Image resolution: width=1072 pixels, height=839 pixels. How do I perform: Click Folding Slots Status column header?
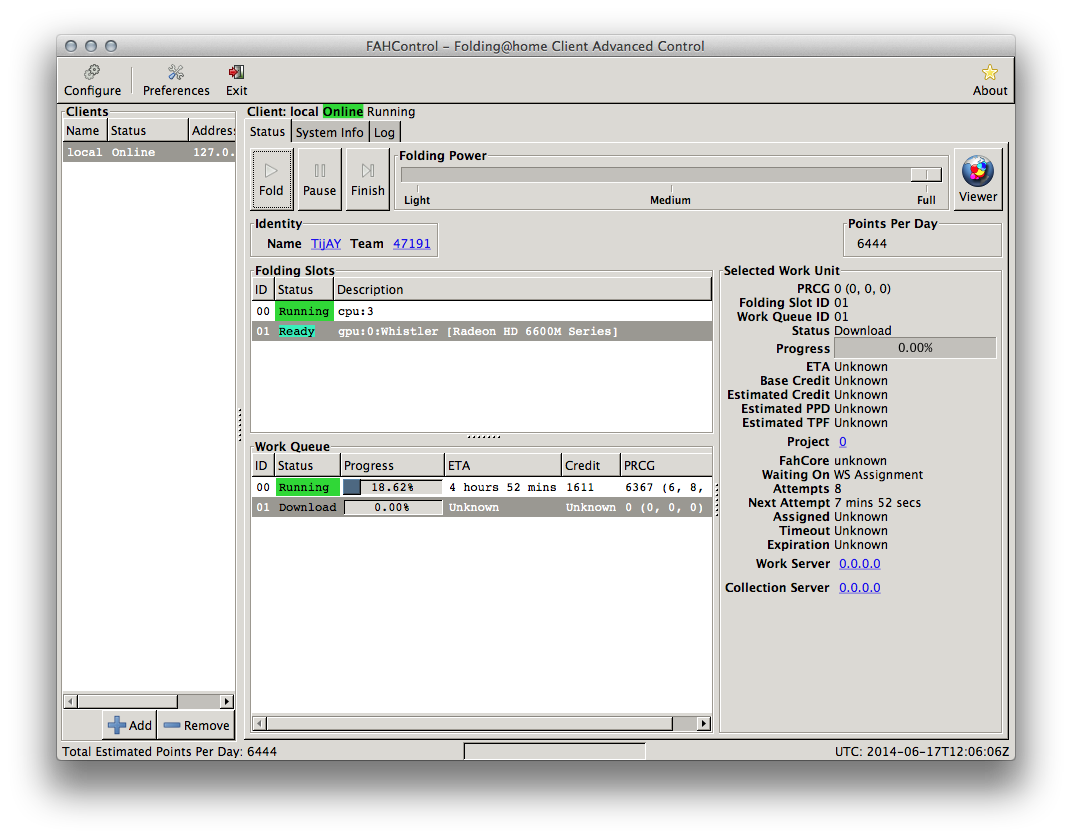[304, 289]
